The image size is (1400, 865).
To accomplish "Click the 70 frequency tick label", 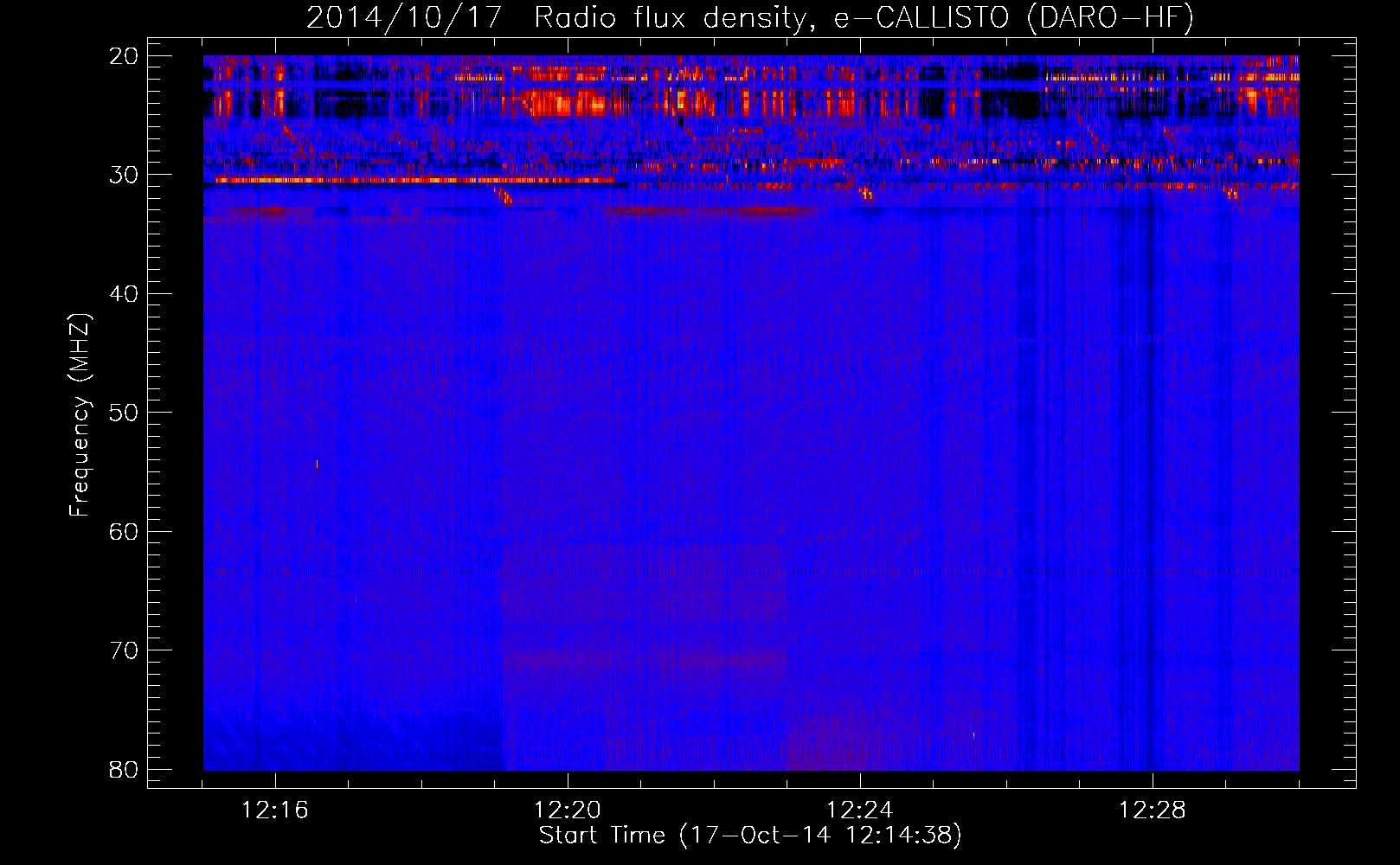I will [x=124, y=650].
